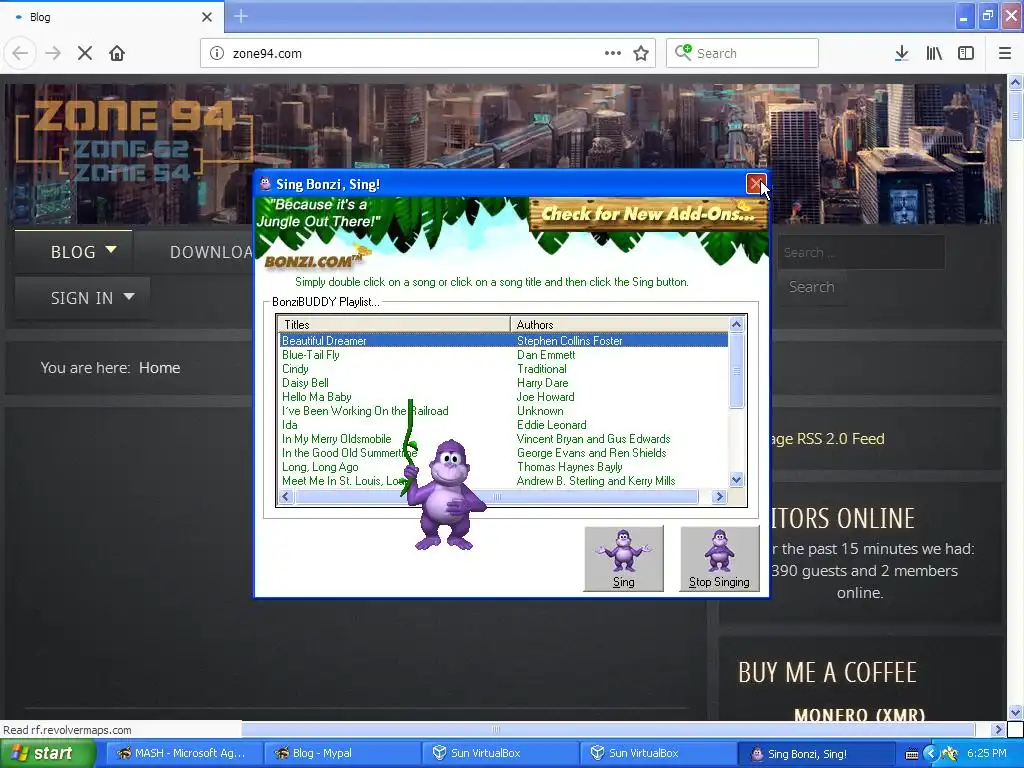This screenshot has height=768, width=1024.
Task: Switch to Blog - Mypal taskbar item
Action: [x=343, y=753]
